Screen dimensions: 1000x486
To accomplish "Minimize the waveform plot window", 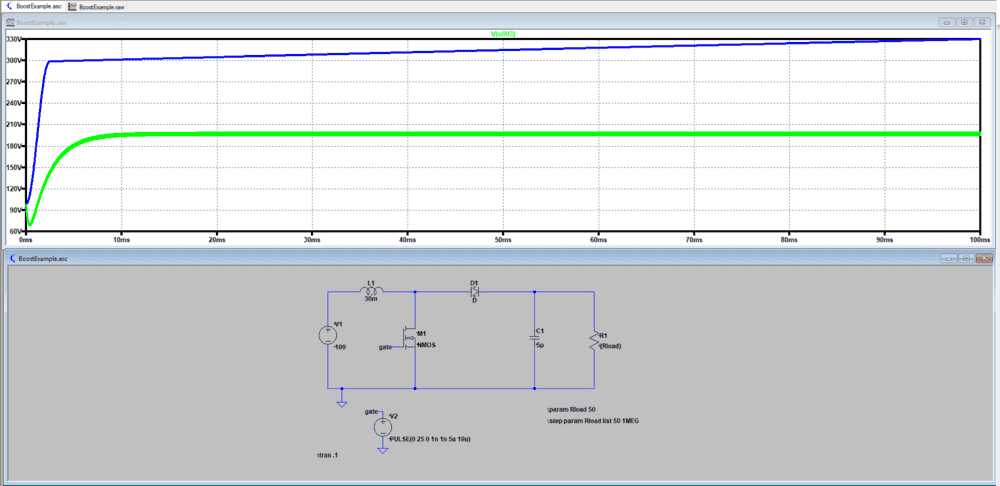I will point(945,21).
